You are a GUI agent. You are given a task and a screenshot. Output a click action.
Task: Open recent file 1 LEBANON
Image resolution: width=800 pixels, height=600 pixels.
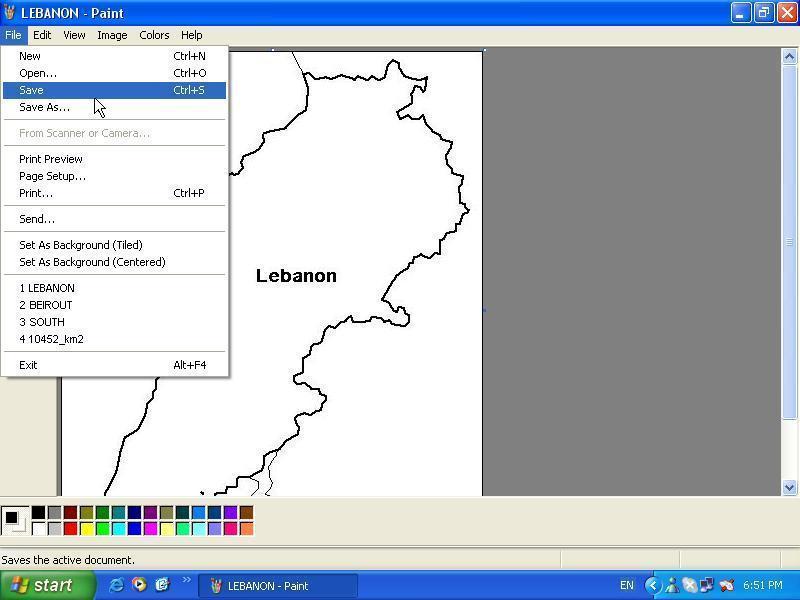click(x=114, y=288)
